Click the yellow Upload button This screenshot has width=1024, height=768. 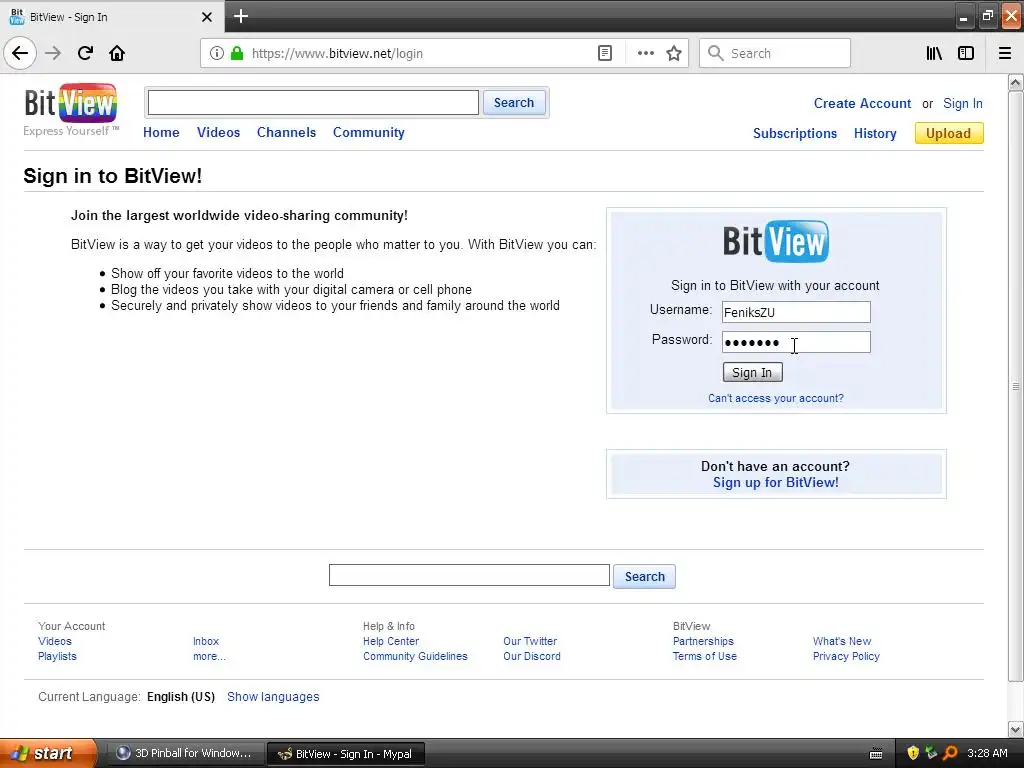tap(949, 133)
